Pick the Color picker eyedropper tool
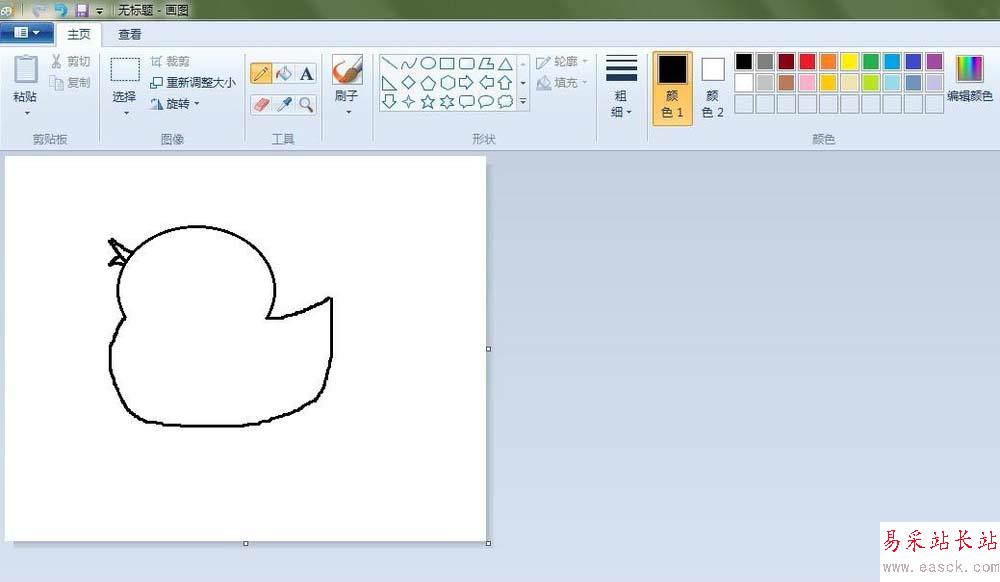1000x582 pixels. coord(284,103)
